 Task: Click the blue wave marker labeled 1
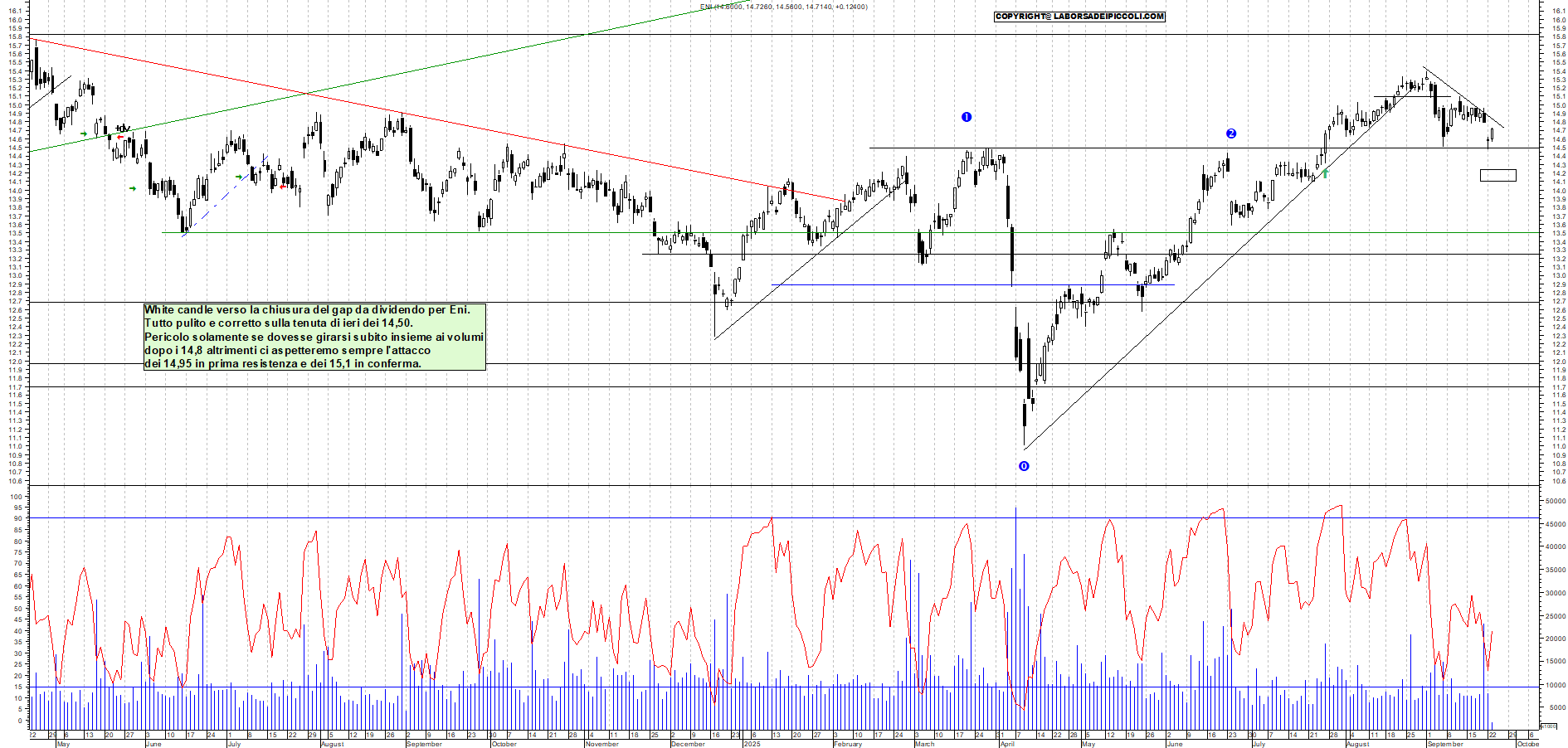click(x=967, y=117)
